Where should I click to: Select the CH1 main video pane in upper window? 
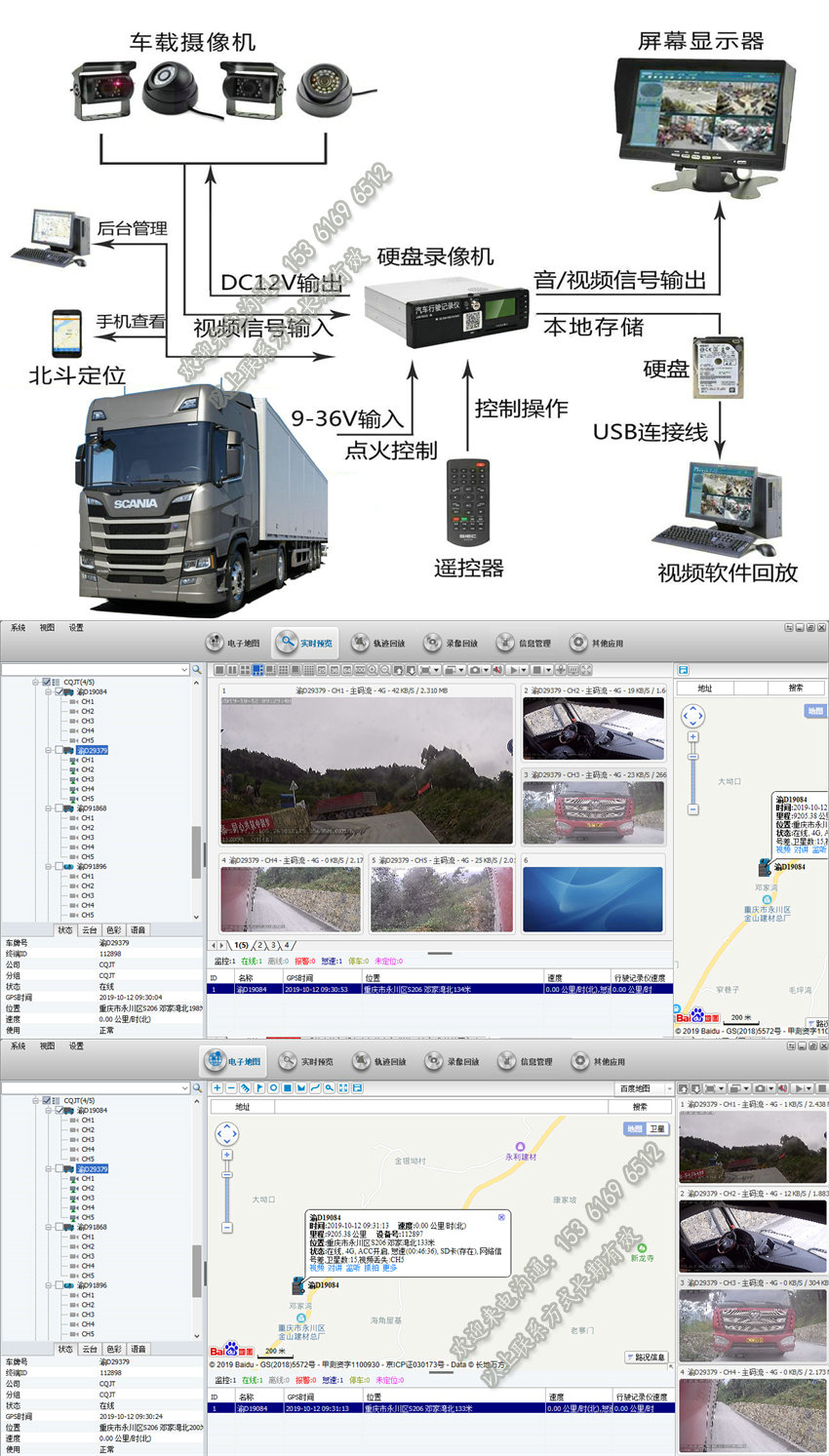(367, 770)
